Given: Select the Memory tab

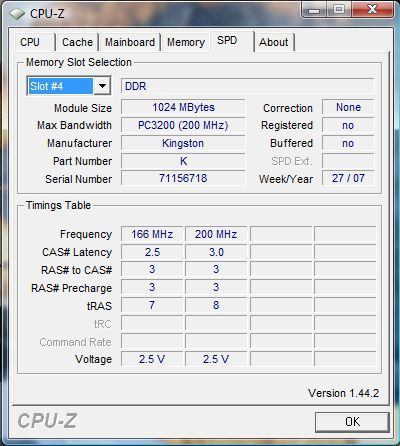Looking at the screenshot, I should click(x=186, y=42).
